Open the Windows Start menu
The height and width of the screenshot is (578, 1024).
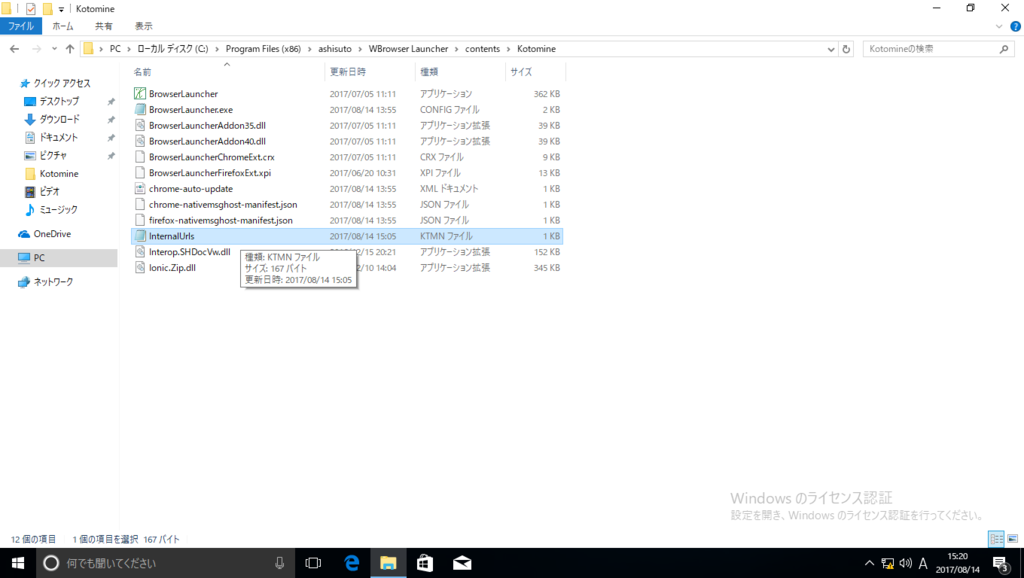[18, 563]
